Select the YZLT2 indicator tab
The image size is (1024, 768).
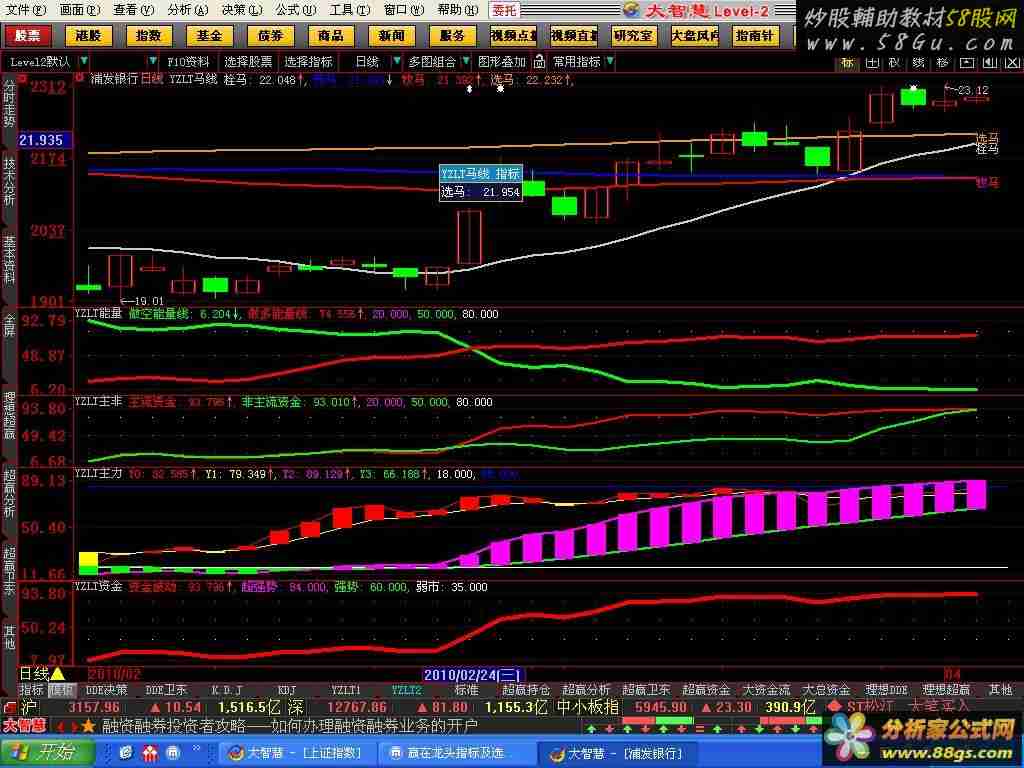407,690
